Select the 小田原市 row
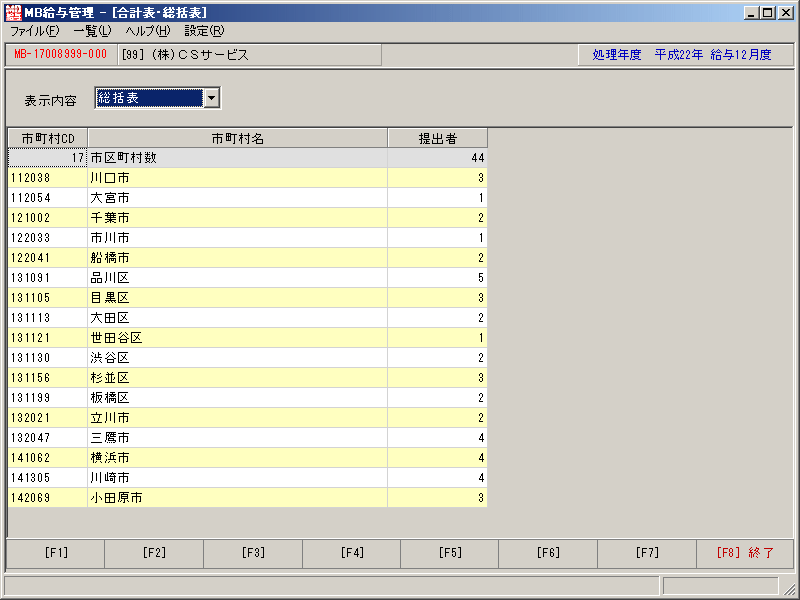 (x=247, y=497)
